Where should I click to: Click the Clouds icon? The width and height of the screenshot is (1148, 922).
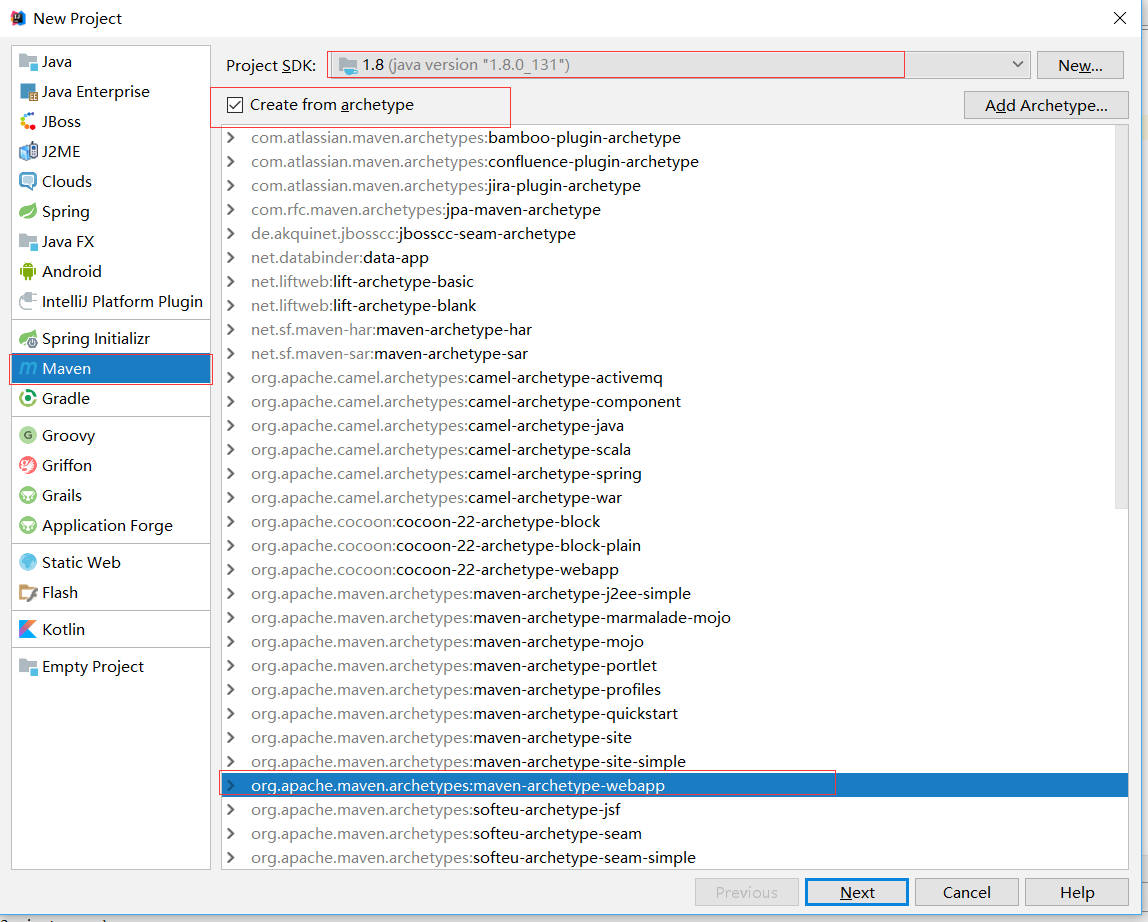point(28,182)
